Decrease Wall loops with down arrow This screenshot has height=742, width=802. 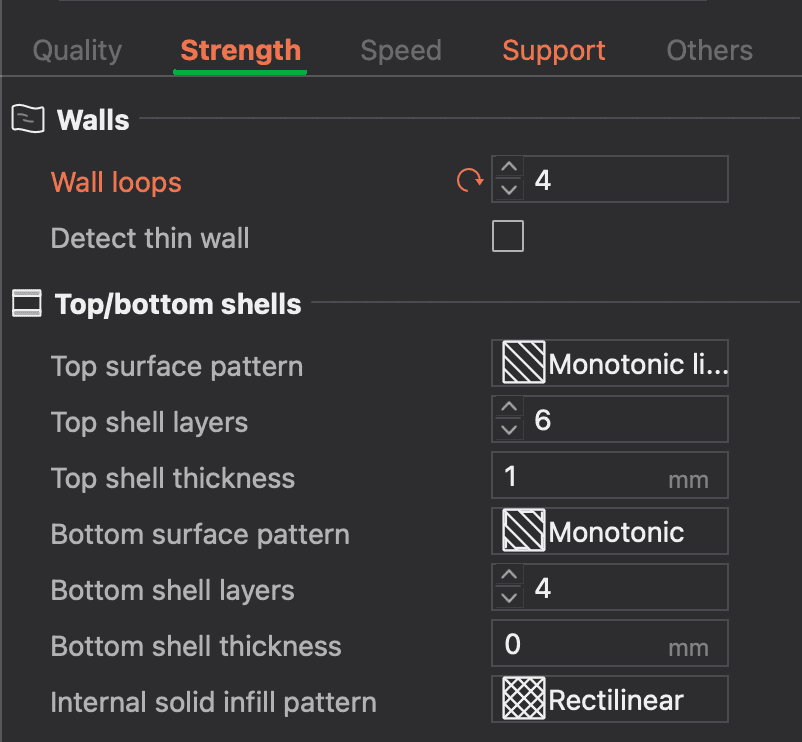(509, 190)
